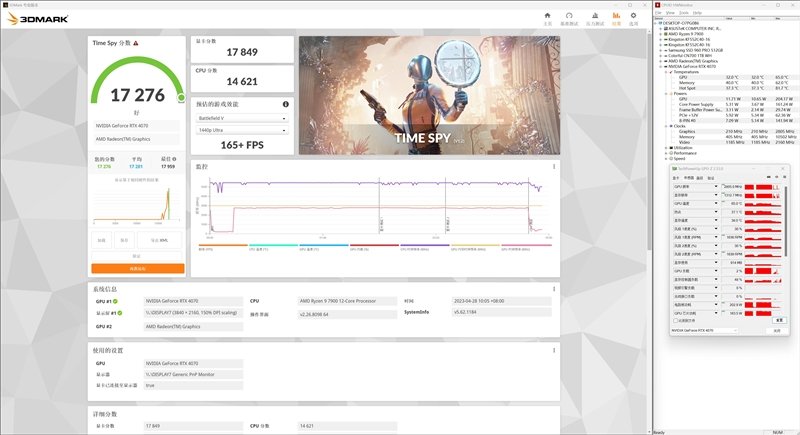Open the used settings panel three-dot menu

pos(554,350)
